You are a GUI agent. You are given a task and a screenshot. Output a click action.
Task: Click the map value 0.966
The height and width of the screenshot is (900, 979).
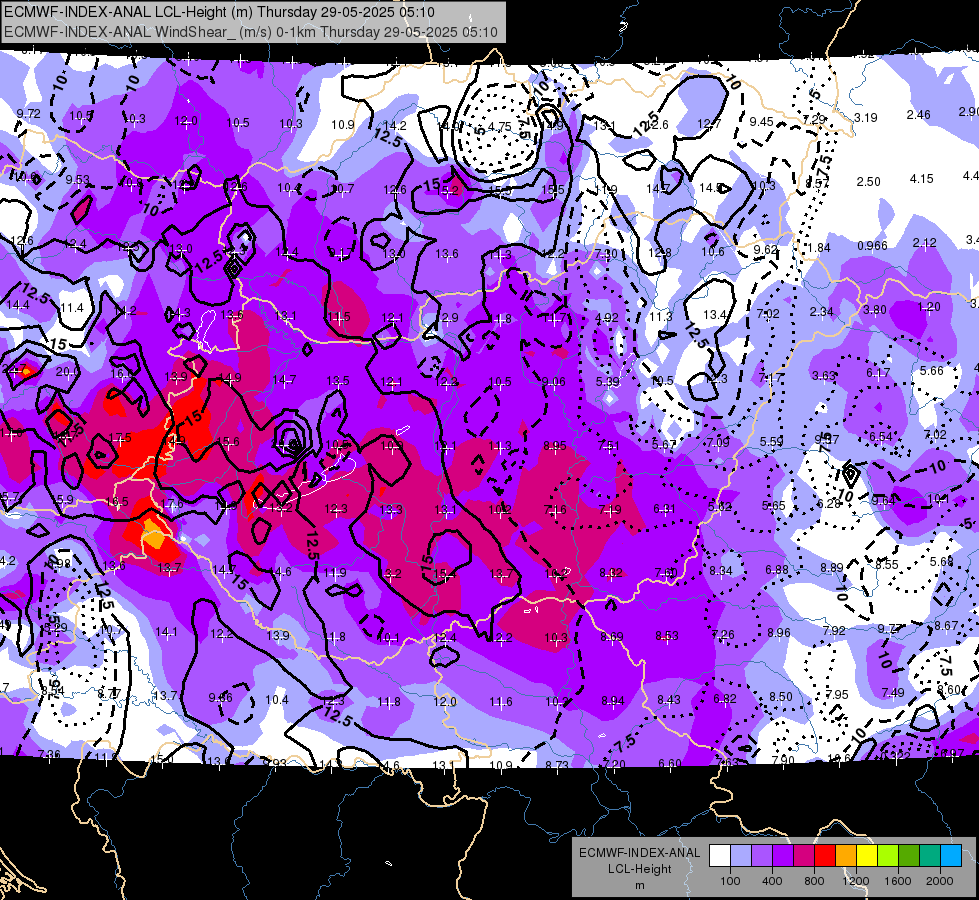pos(872,245)
